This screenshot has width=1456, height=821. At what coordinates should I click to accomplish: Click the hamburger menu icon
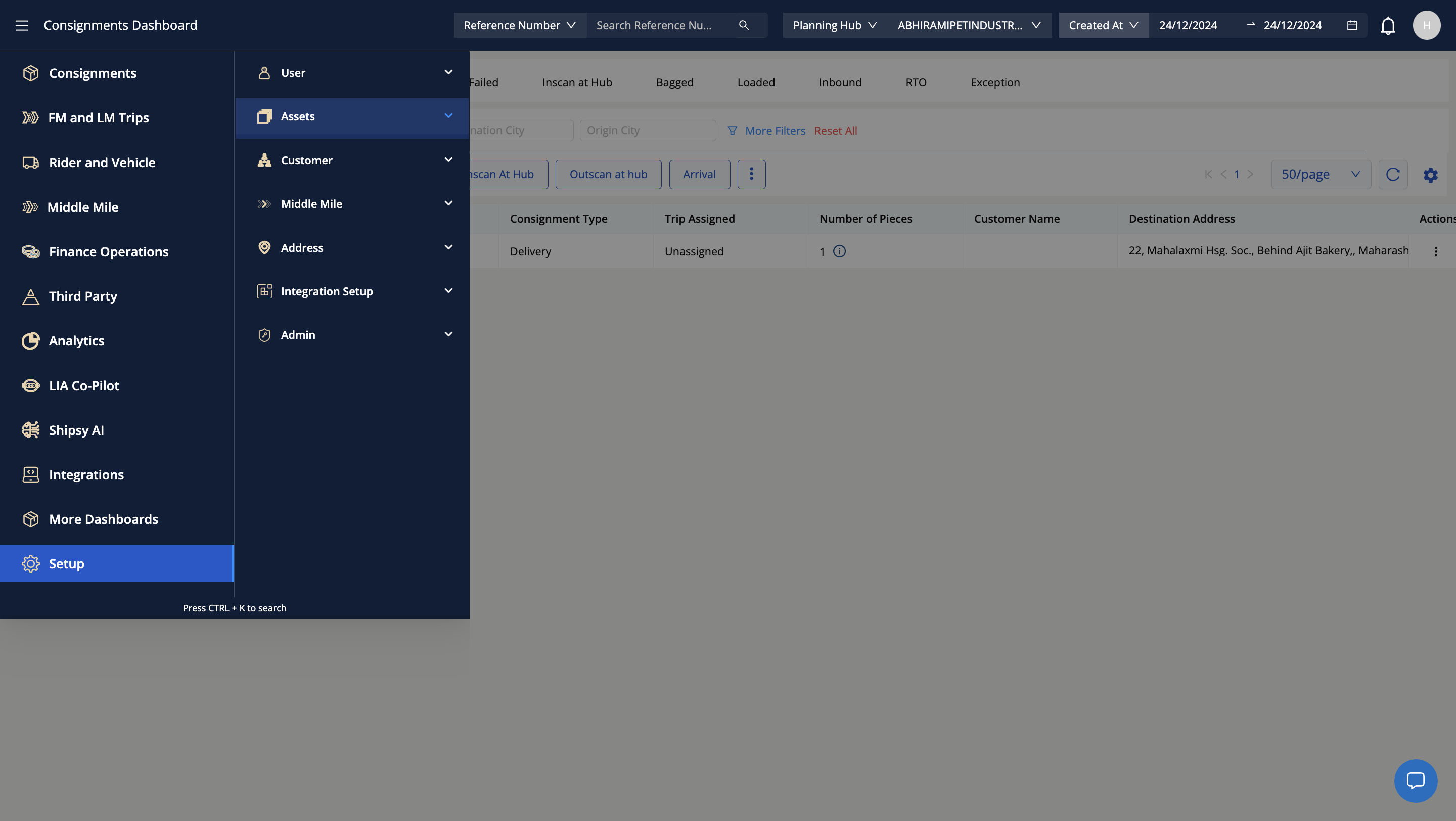[21, 25]
